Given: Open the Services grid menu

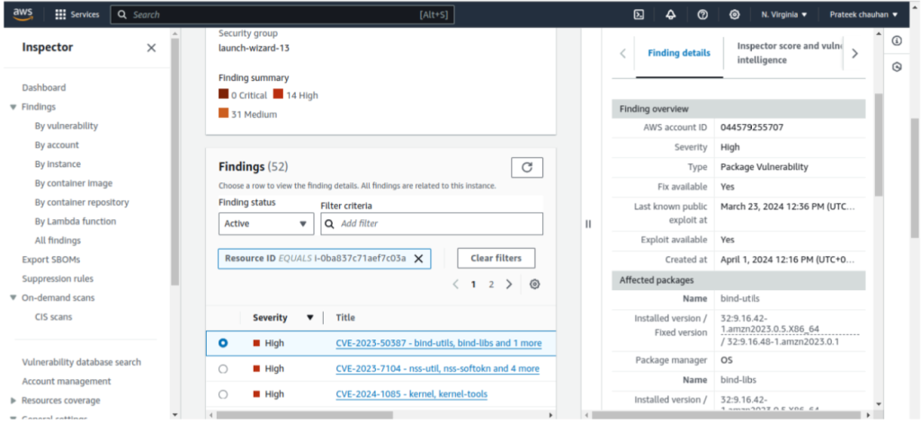Looking at the screenshot, I should click(77, 15).
